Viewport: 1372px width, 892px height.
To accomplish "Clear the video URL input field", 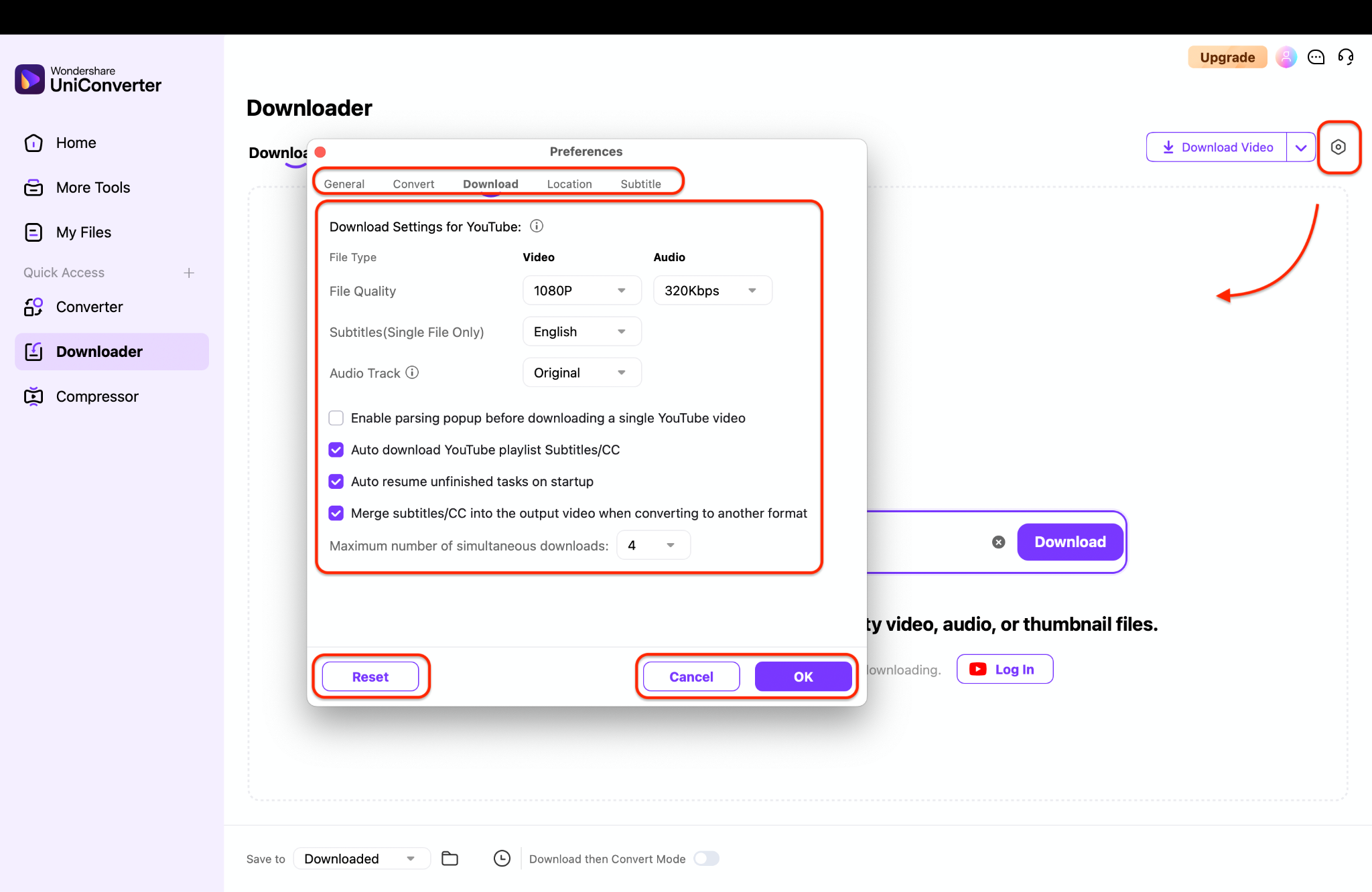I will [x=998, y=542].
